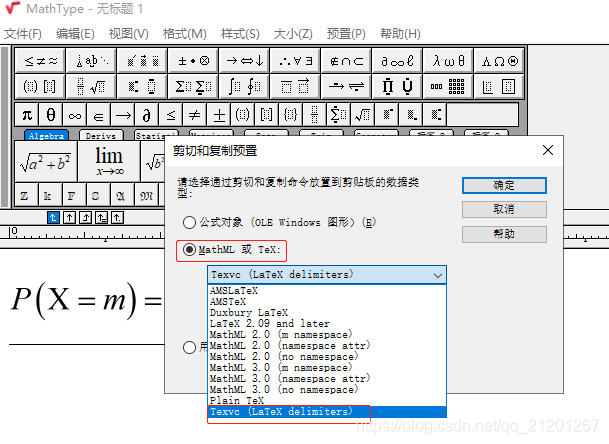The width and height of the screenshot is (609, 444).
Task: Choose Duxbury LaTeX translator
Action: coord(327,313)
